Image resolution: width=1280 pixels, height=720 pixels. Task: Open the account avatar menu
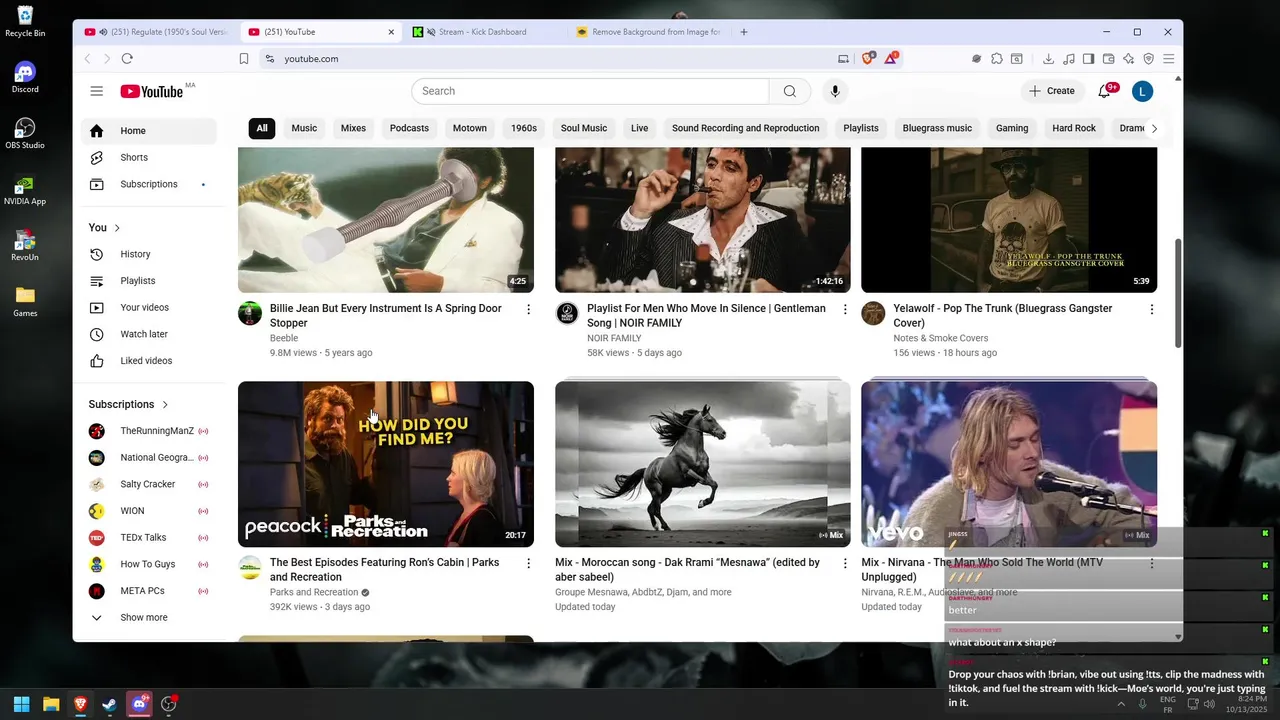tap(1143, 91)
